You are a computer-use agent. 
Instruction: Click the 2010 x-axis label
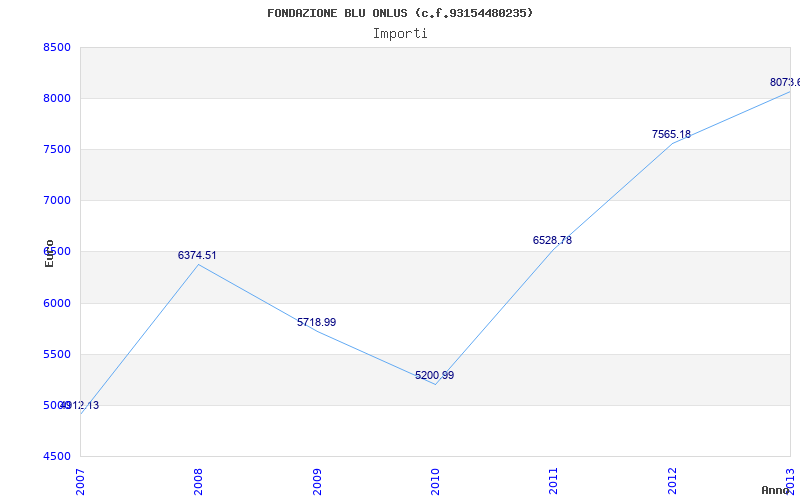[435, 481]
